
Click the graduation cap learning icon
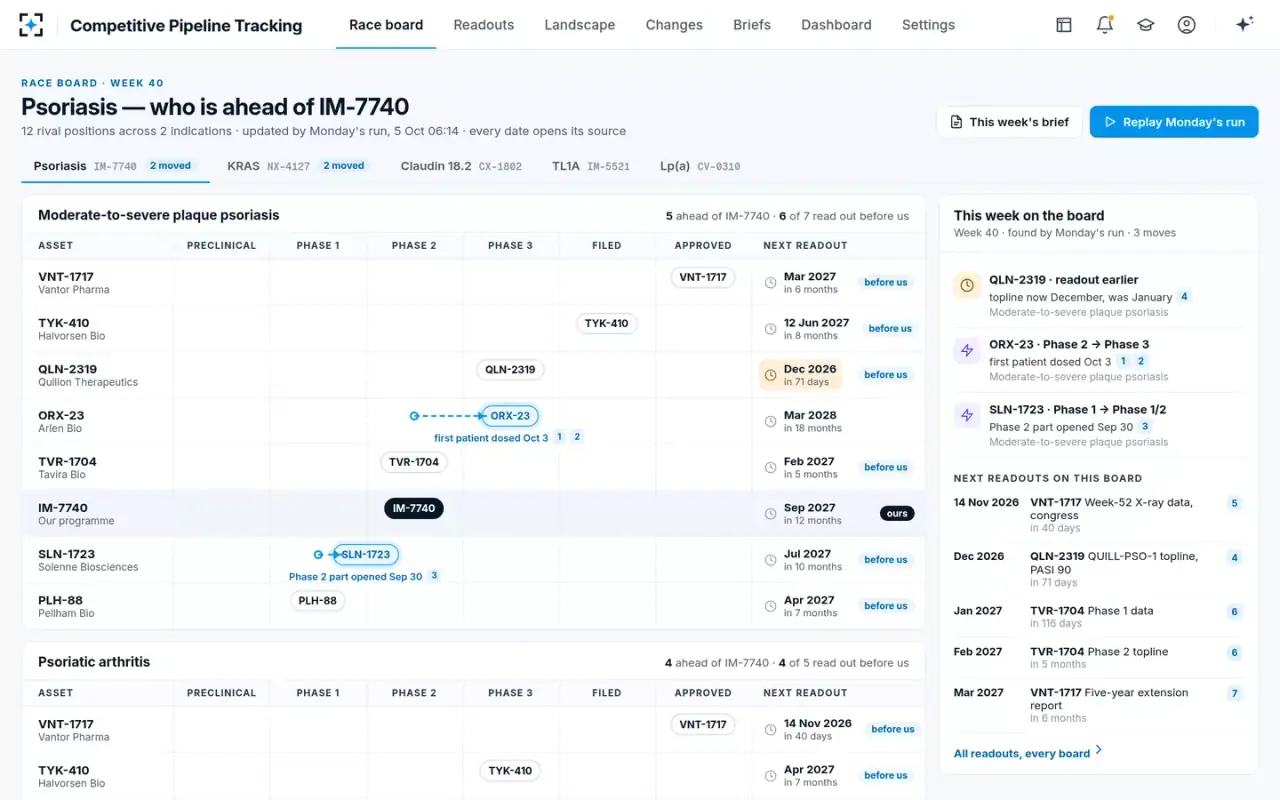(1146, 25)
